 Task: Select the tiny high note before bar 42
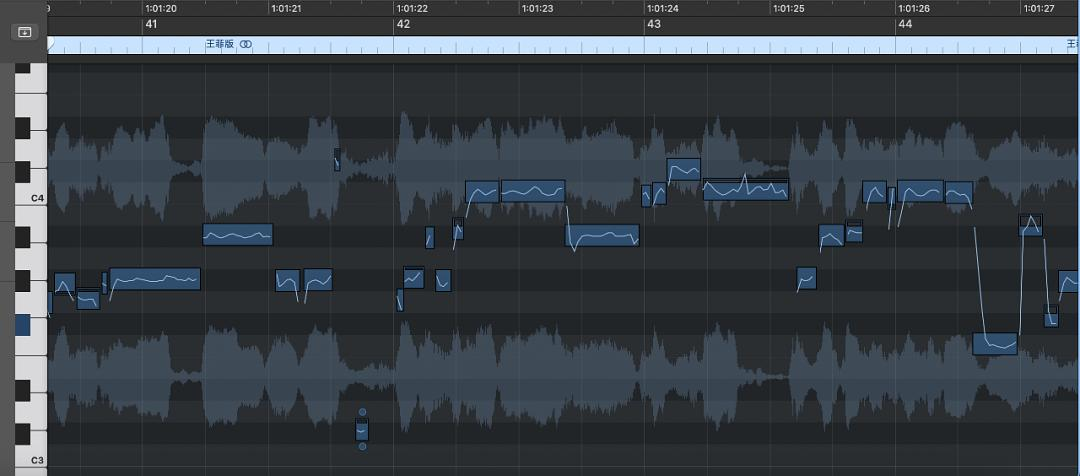[337, 160]
